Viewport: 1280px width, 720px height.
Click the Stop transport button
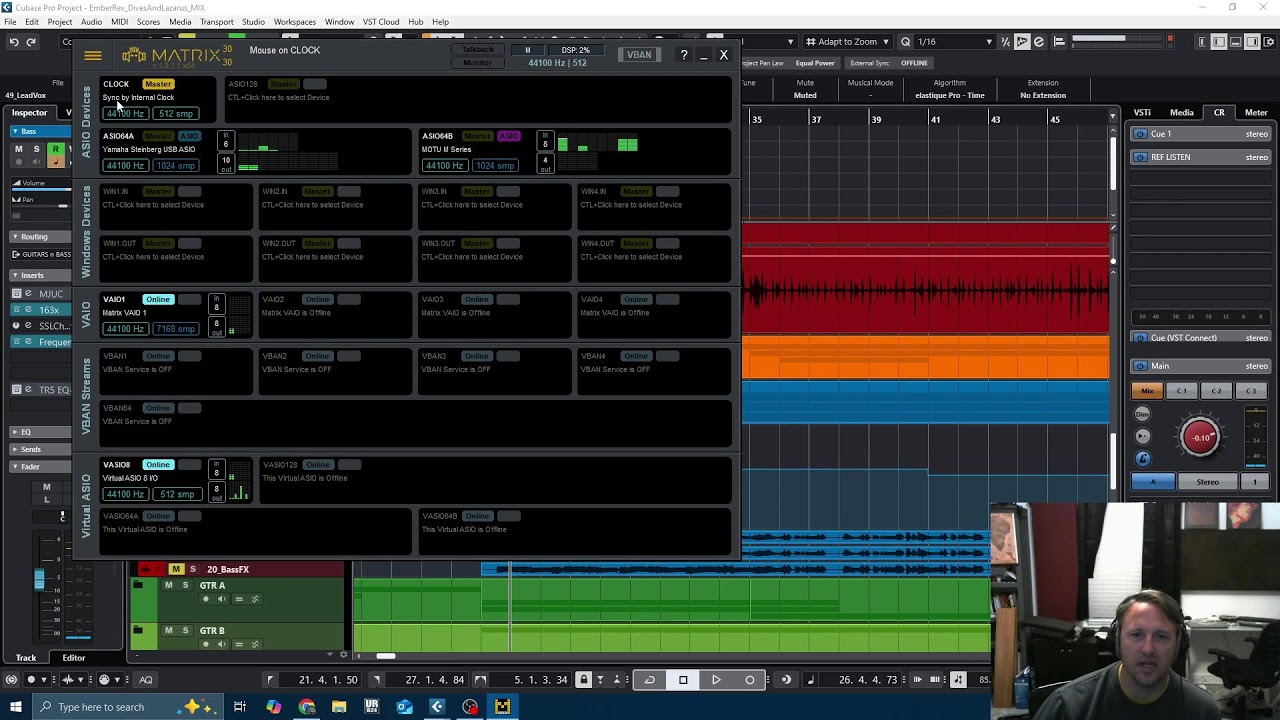683,680
